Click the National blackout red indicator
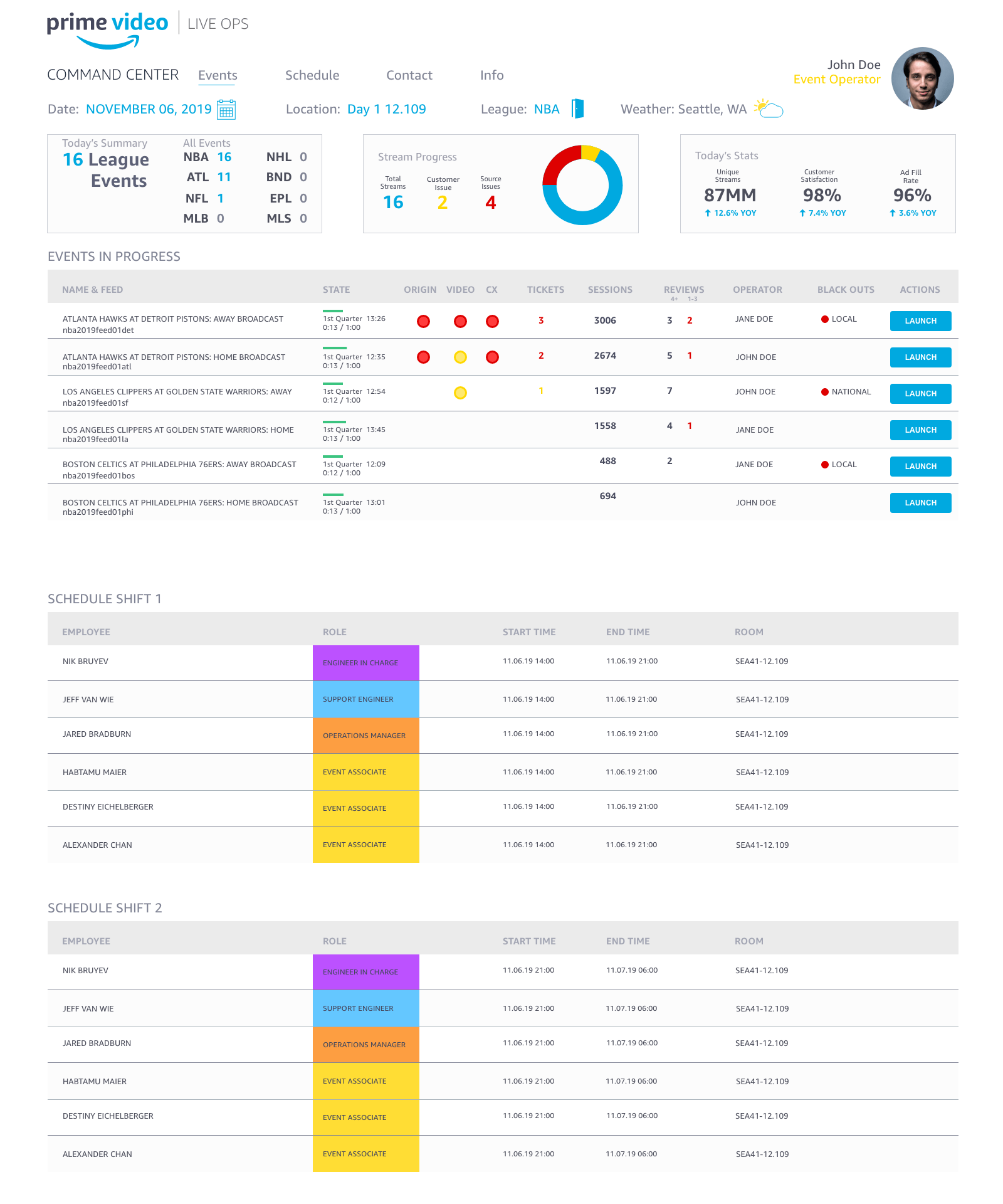This screenshot has width=1003, height=1204. [x=825, y=392]
